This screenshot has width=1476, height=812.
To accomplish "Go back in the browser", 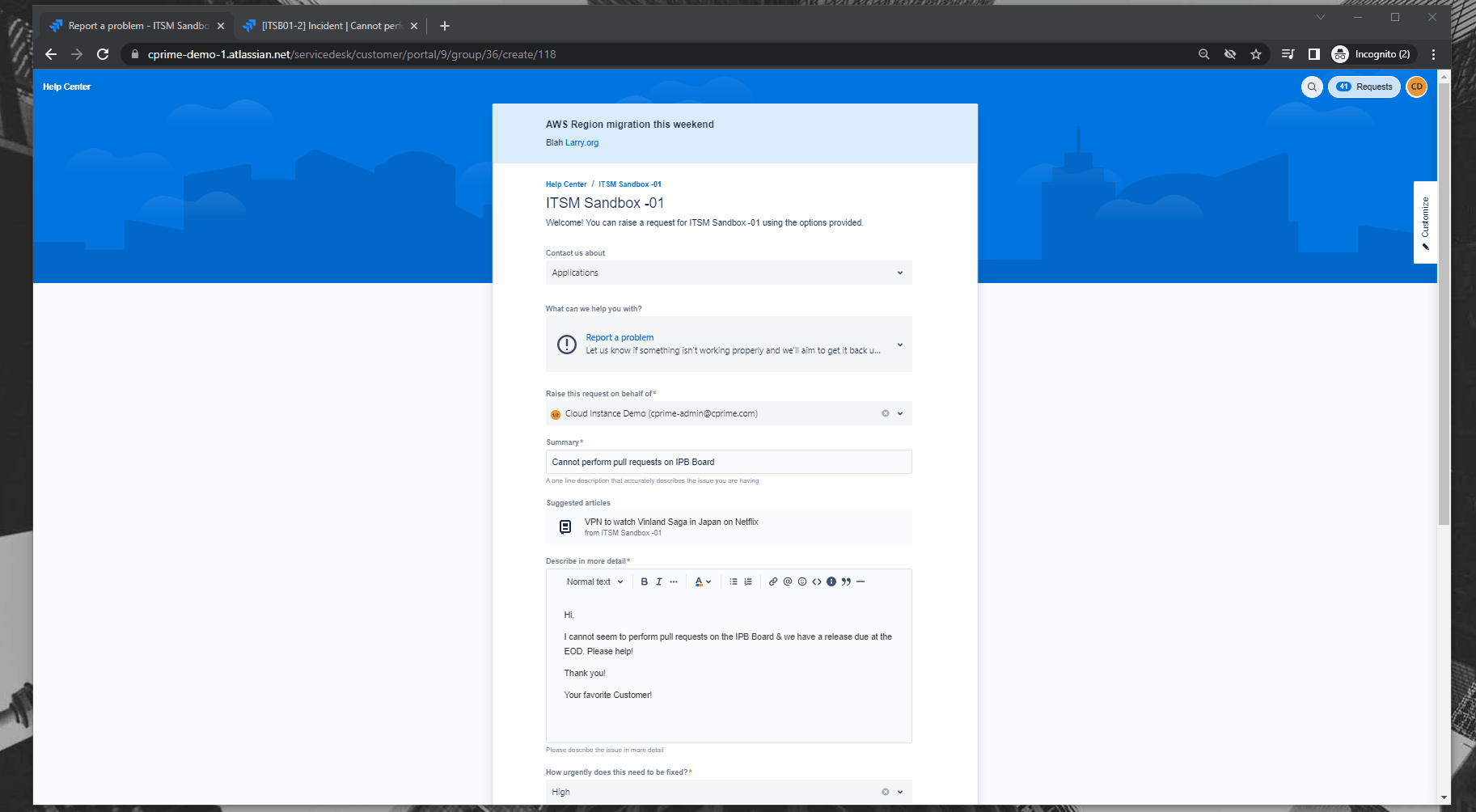I will pos(51,54).
